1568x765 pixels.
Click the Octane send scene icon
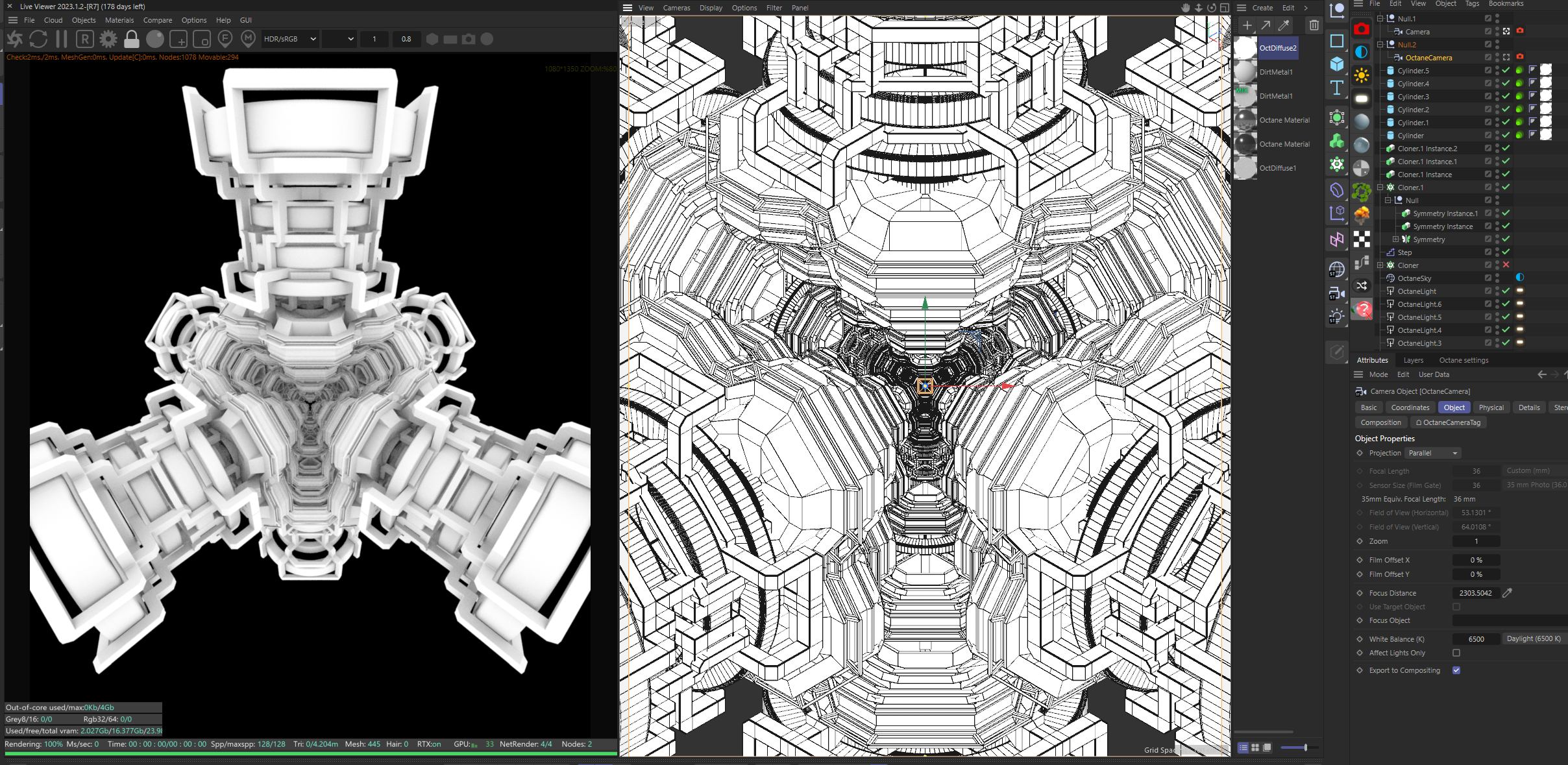pyautogui.click(x=14, y=39)
